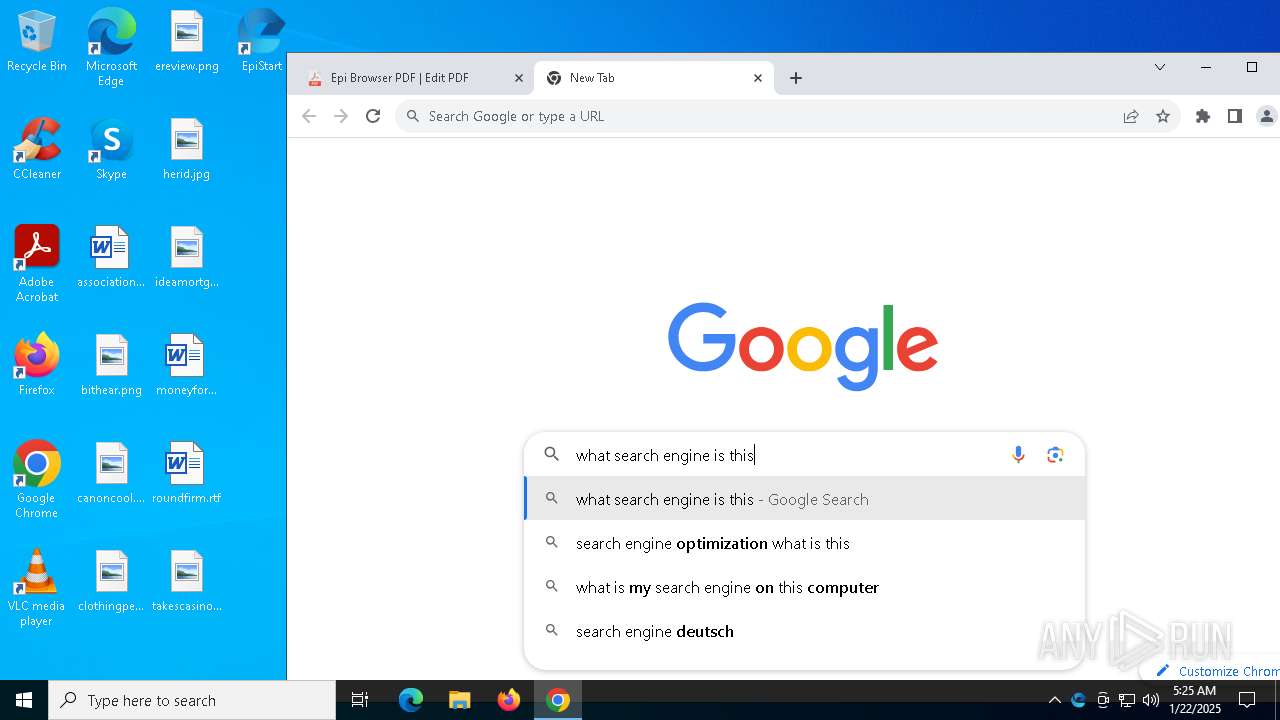Open Google Chrome desktop shortcut
The width and height of the screenshot is (1280, 720).
tap(37, 480)
